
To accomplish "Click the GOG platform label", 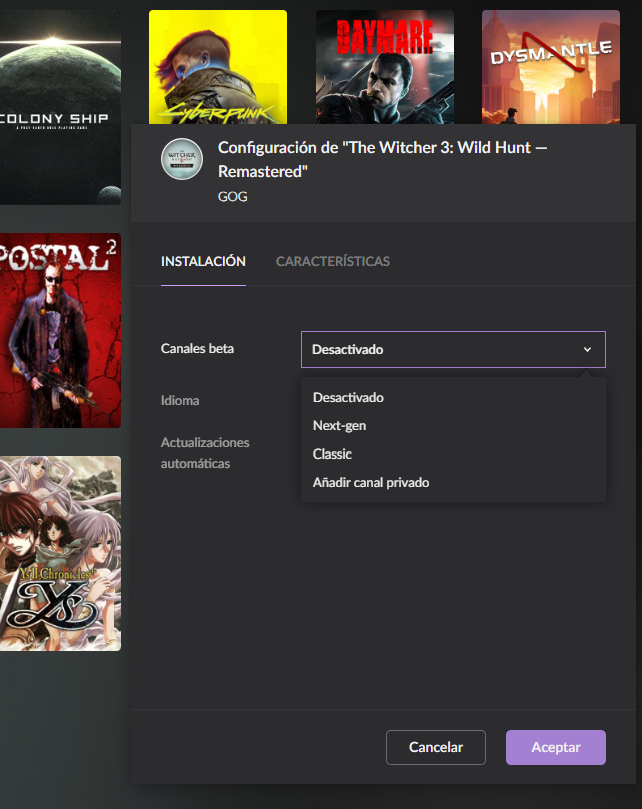I will (232, 197).
